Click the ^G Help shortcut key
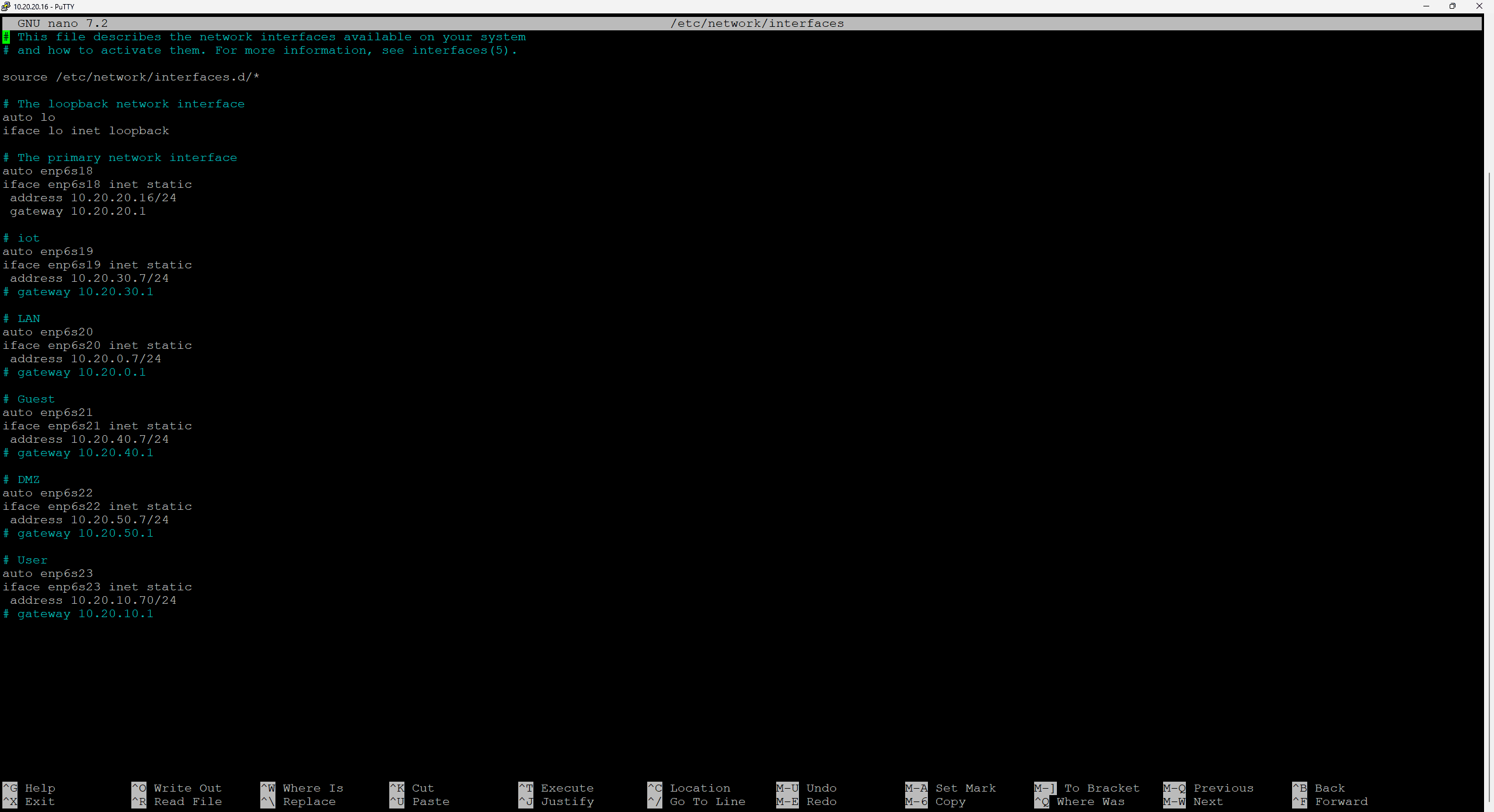 point(10,788)
